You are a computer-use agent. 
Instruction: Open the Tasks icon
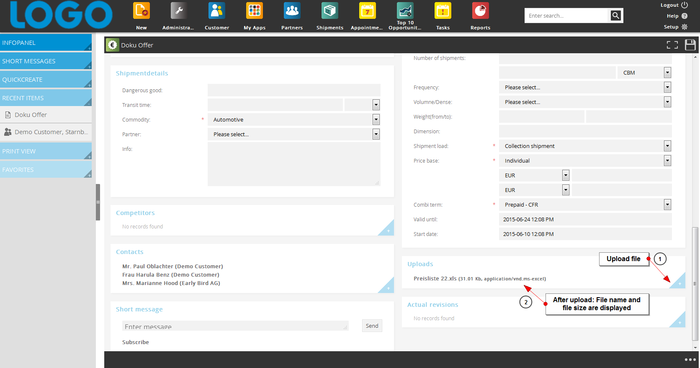[x=443, y=11]
